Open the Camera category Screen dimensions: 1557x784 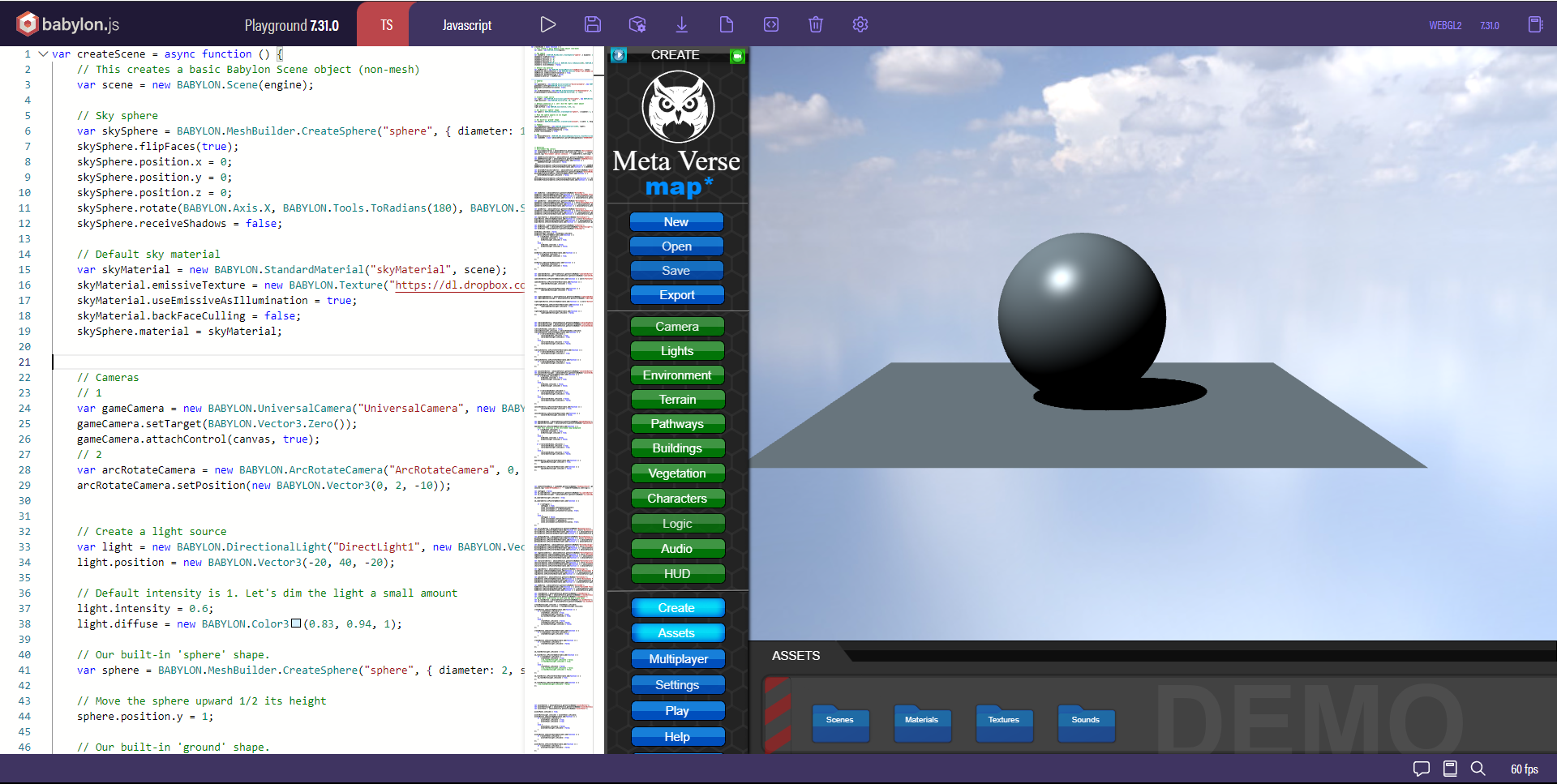pos(677,327)
